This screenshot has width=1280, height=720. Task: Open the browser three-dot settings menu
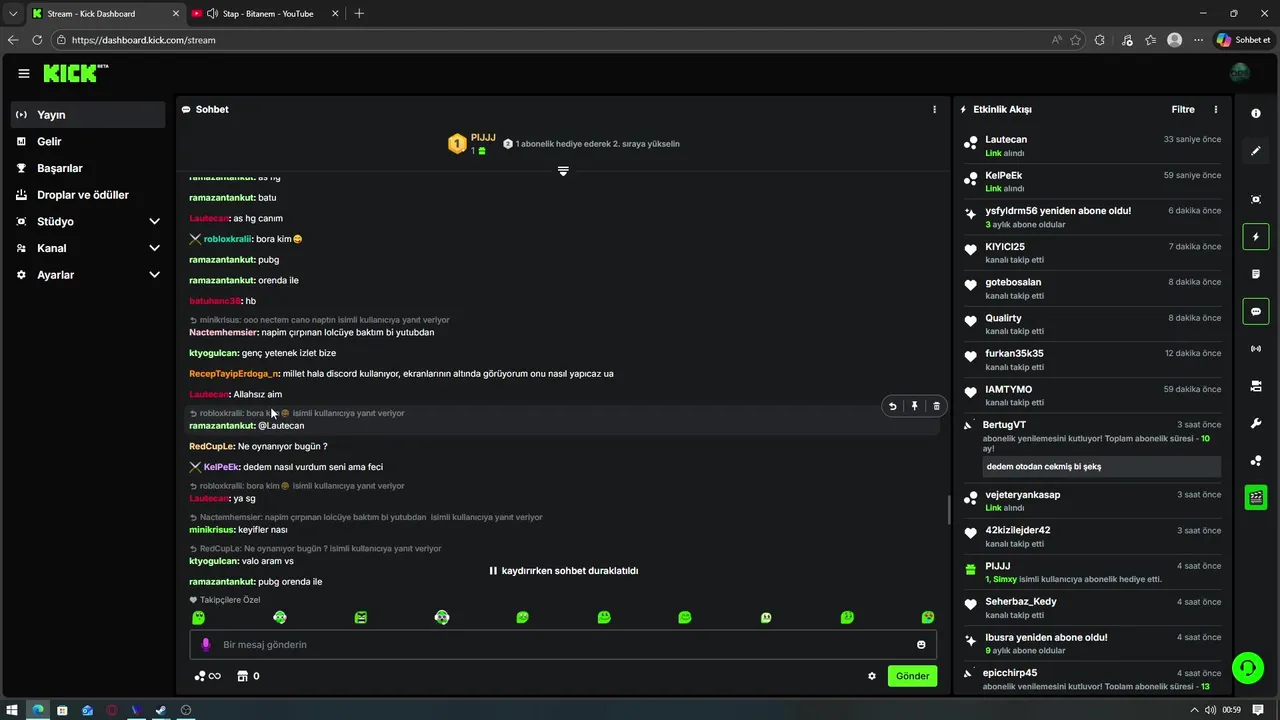[x=1198, y=40]
